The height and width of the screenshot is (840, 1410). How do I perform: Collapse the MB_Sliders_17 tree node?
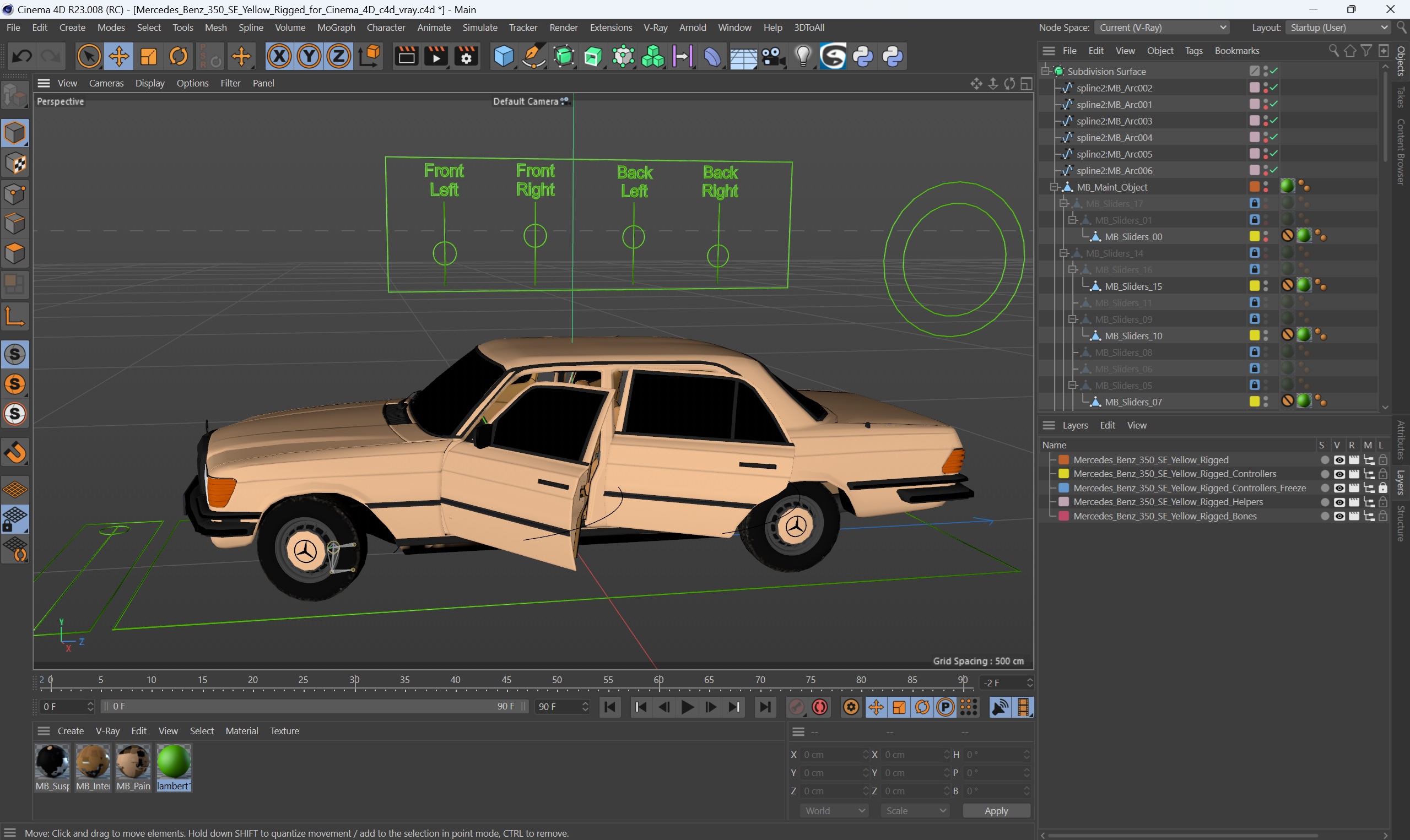click(x=1063, y=203)
